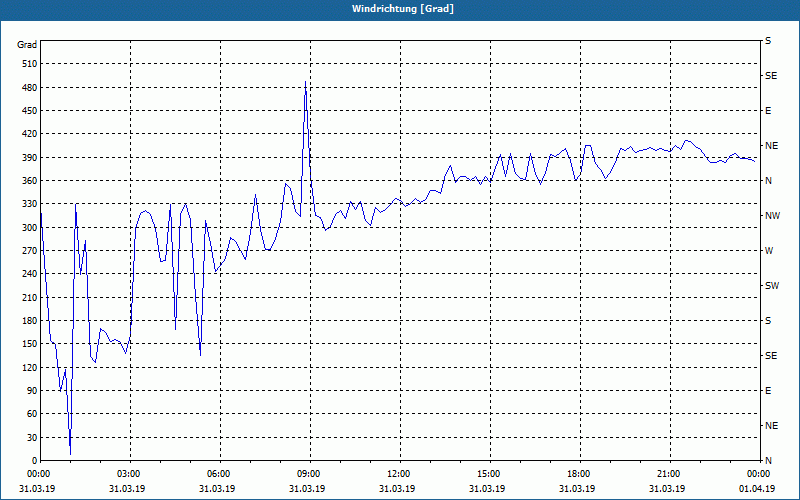Click the NW compass label

[772, 216]
